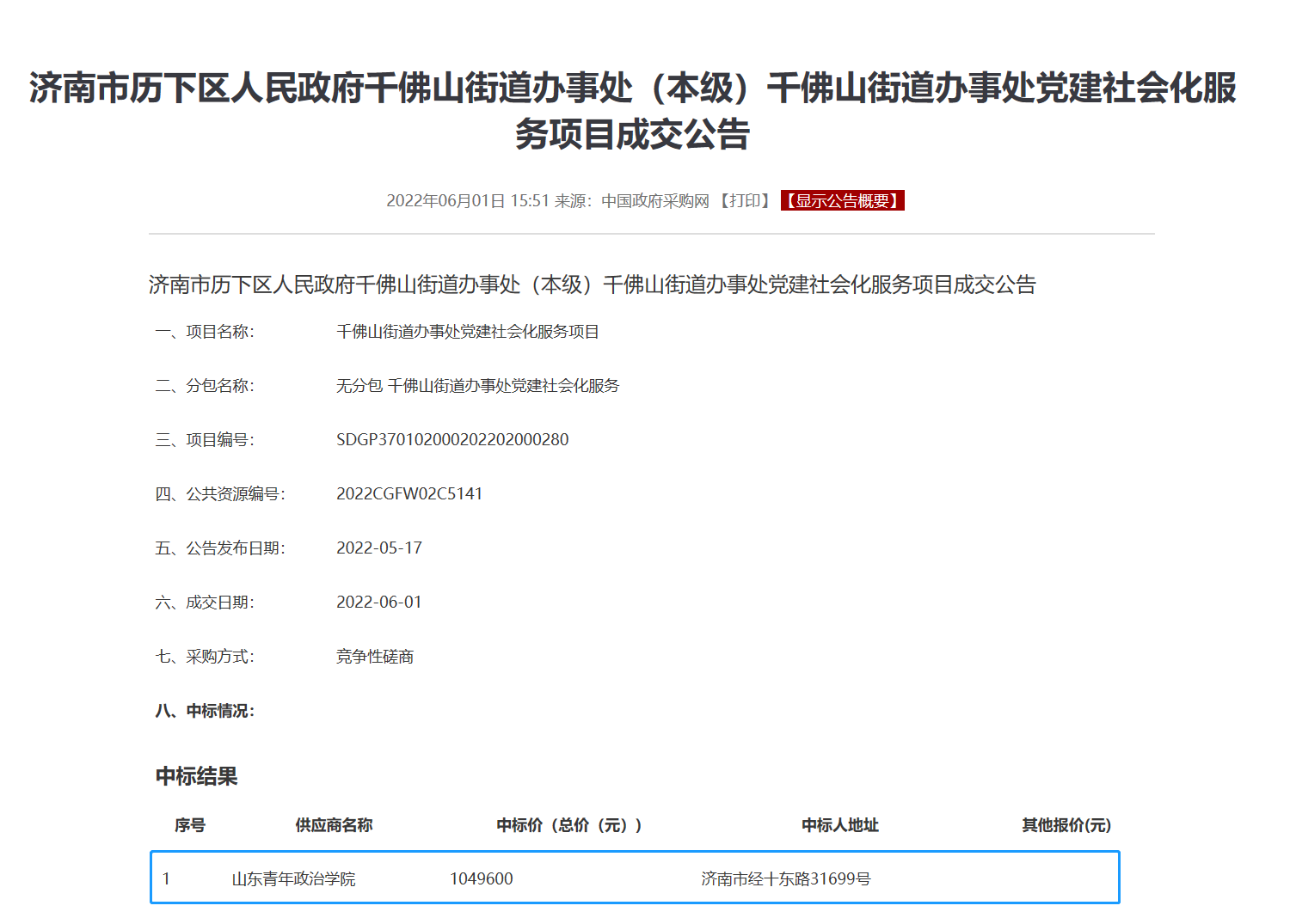1290x924 pixels.
Task: Click the red 【显示公告概要】 button
Action: pos(842,201)
